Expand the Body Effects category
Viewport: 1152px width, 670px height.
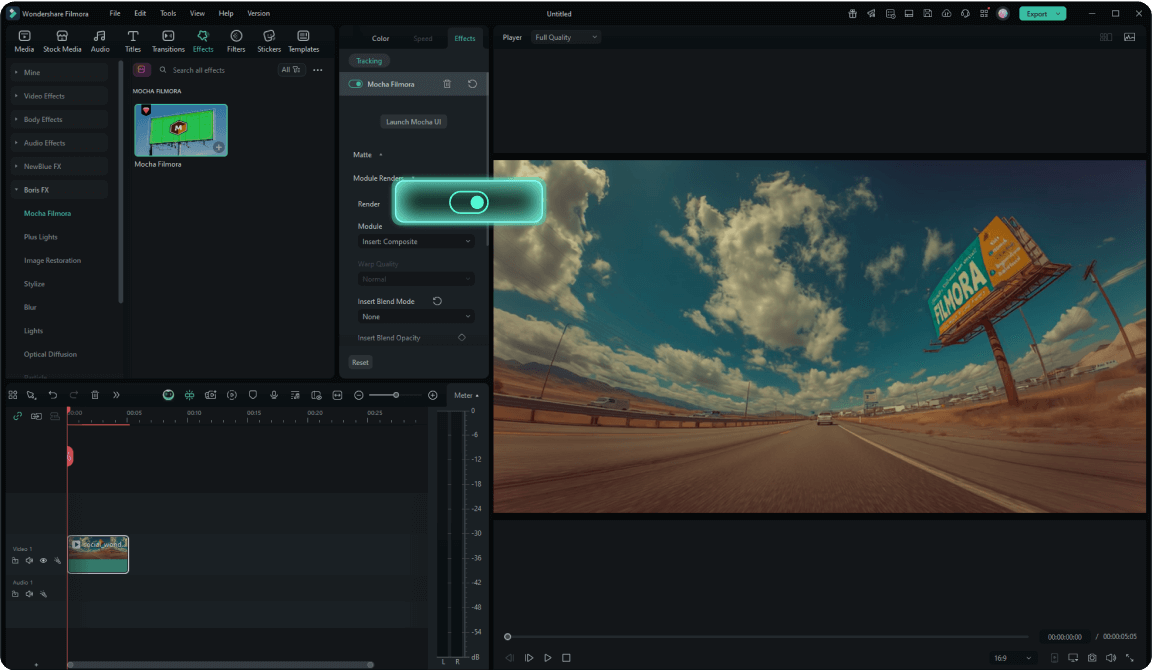pos(60,119)
